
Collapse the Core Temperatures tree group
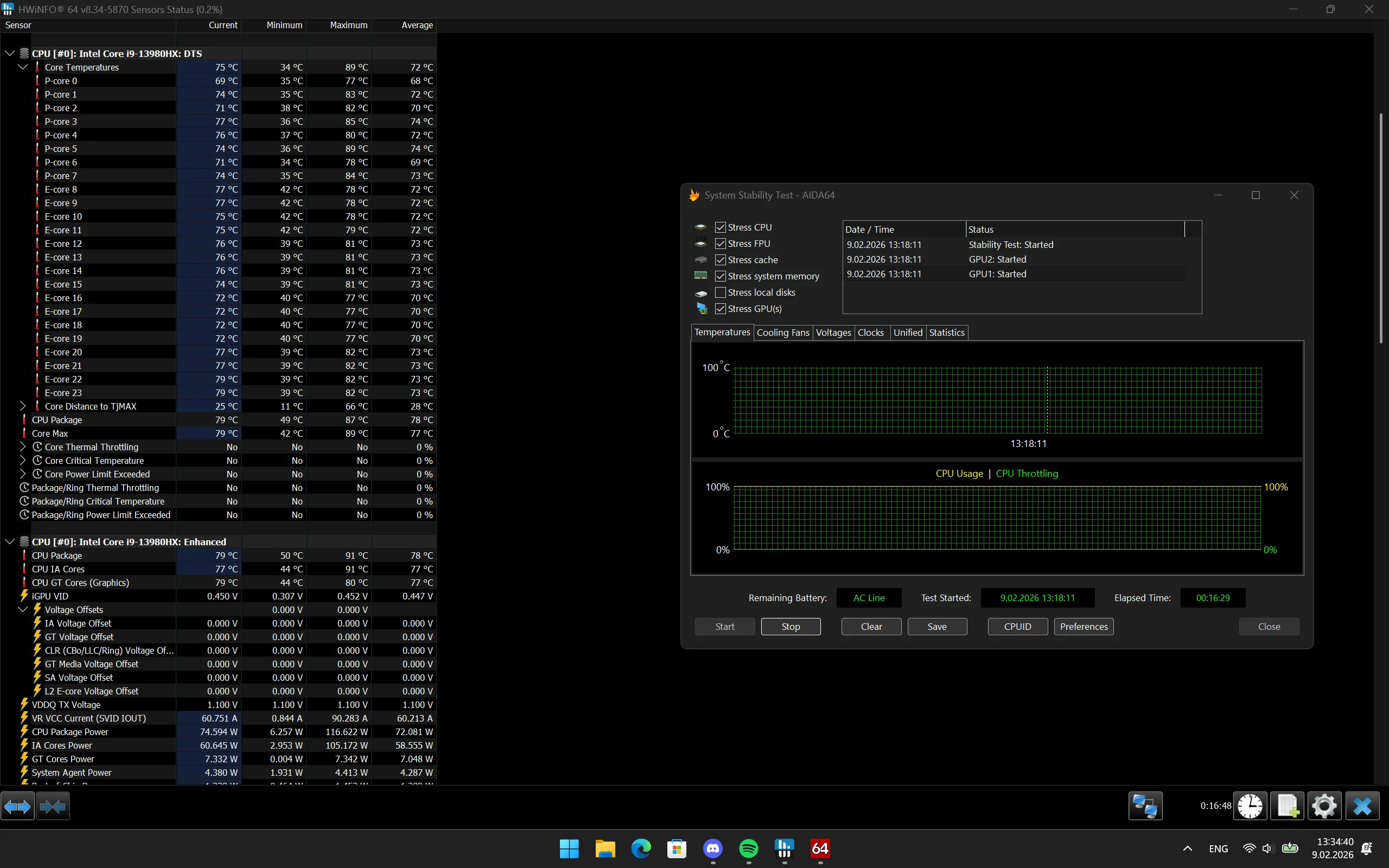click(x=23, y=67)
